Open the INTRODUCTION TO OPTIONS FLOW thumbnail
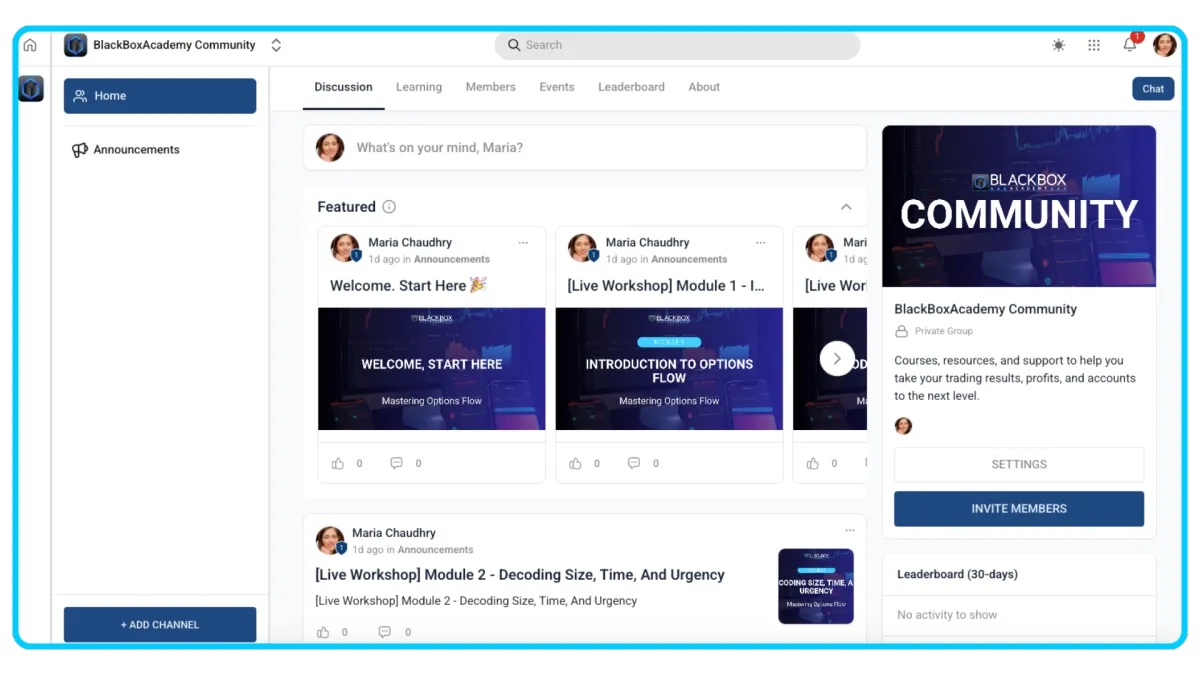 (669, 369)
